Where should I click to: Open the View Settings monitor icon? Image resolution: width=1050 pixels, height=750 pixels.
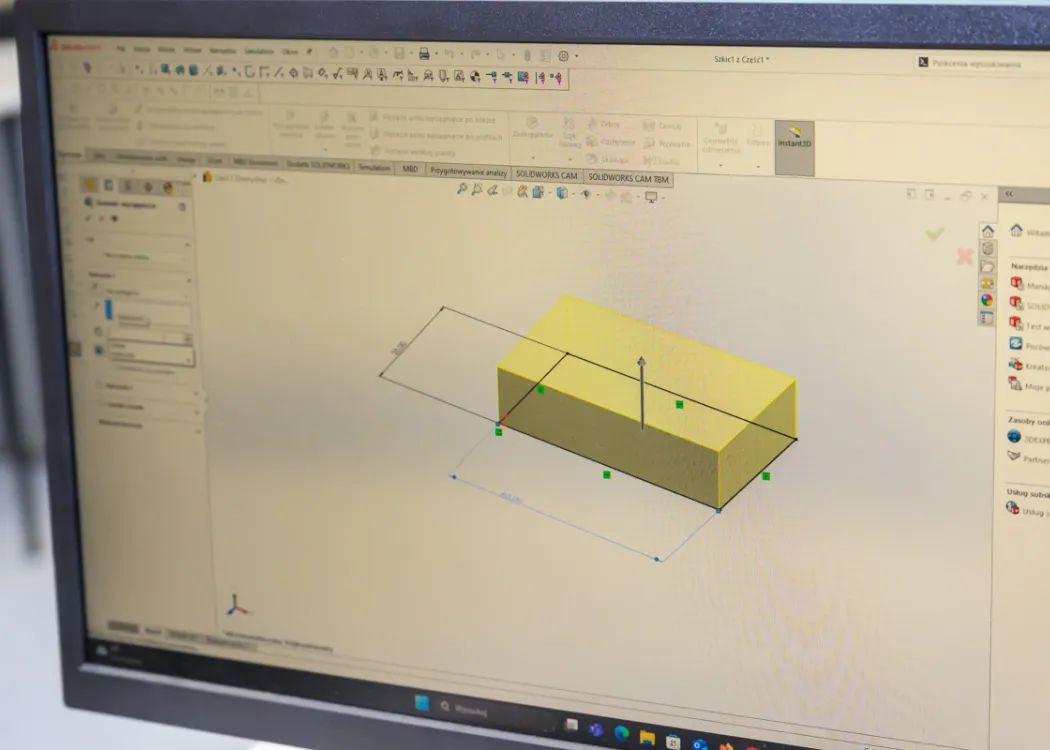[650, 197]
